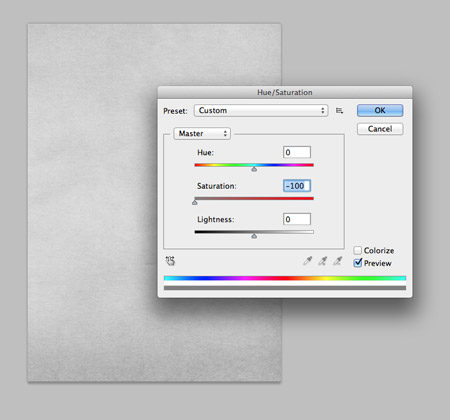Open the Master channel dropdown
Screen dimensions: 450x420
tap(202, 134)
